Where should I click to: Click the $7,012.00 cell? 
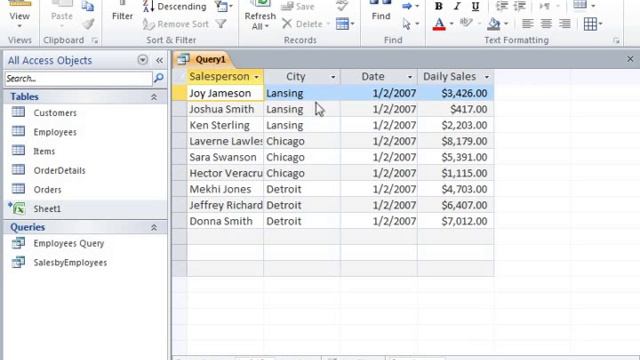pyautogui.click(x=456, y=221)
